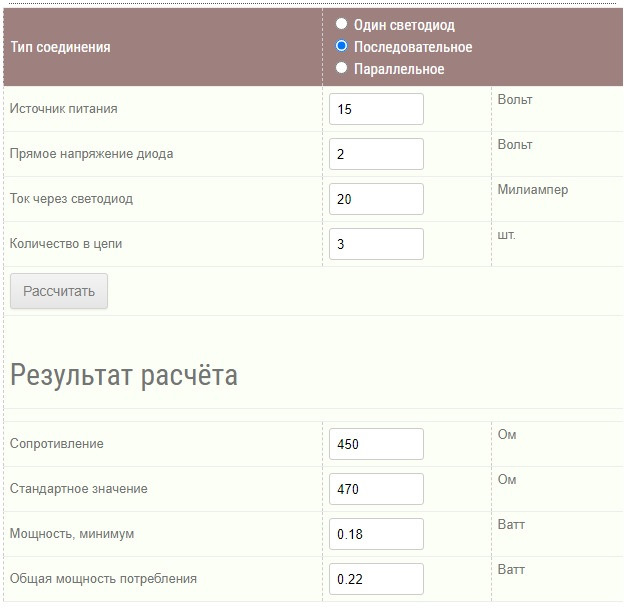Switch to "Параллельное" connection option
This screenshot has width=627, height=609.
pyautogui.click(x=342, y=68)
